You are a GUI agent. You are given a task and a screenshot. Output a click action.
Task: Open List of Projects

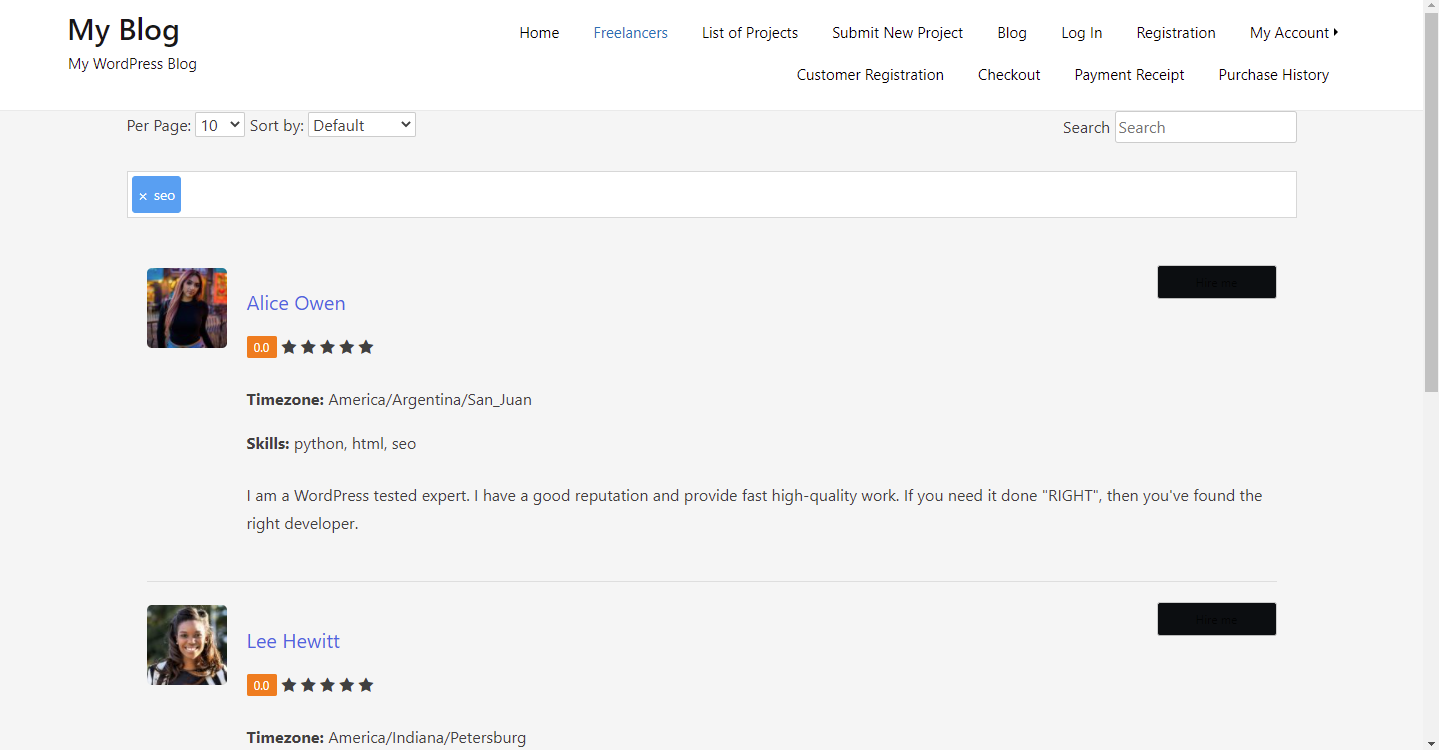tap(750, 33)
